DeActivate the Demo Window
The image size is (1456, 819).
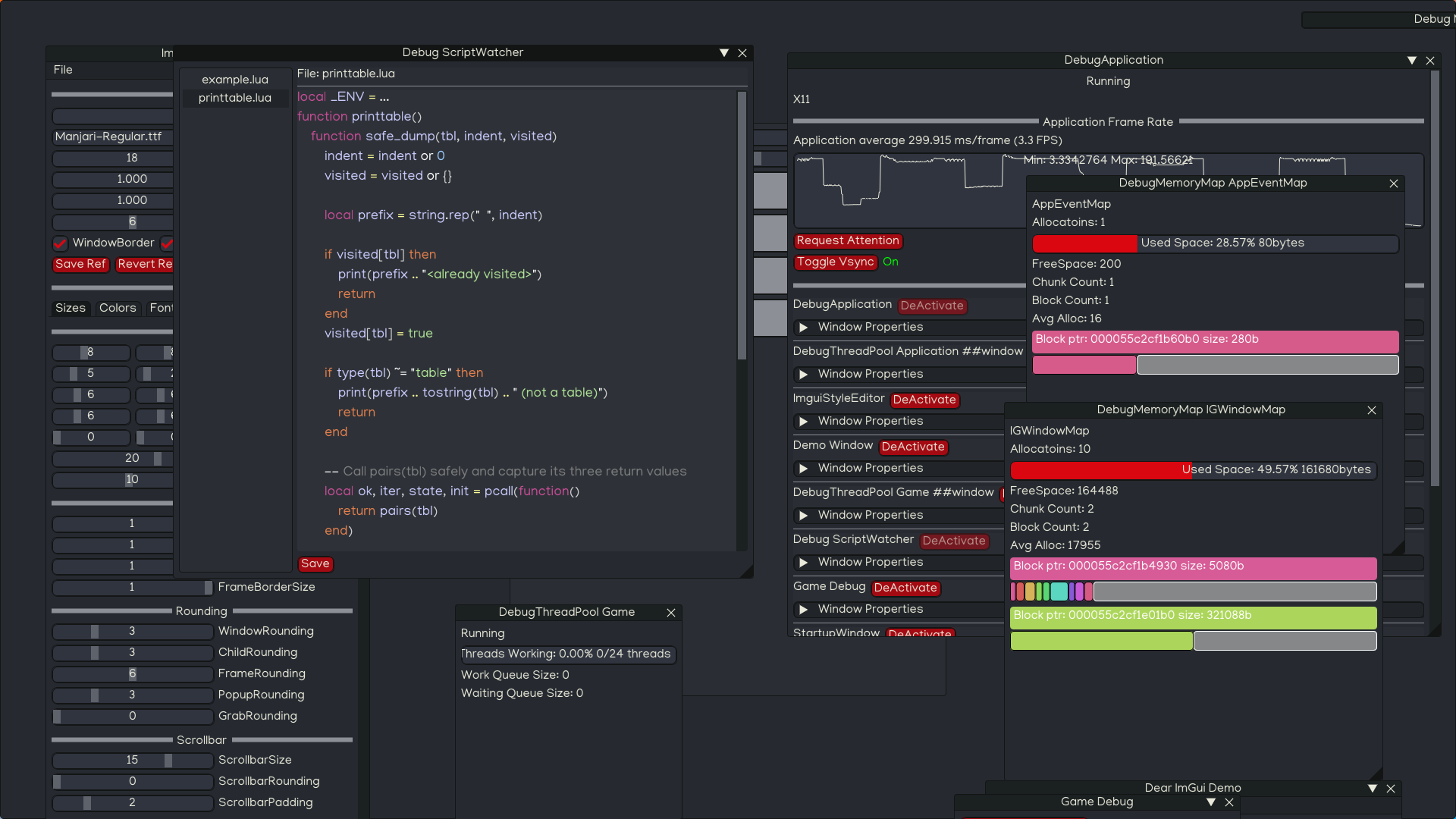pos(912,447)
